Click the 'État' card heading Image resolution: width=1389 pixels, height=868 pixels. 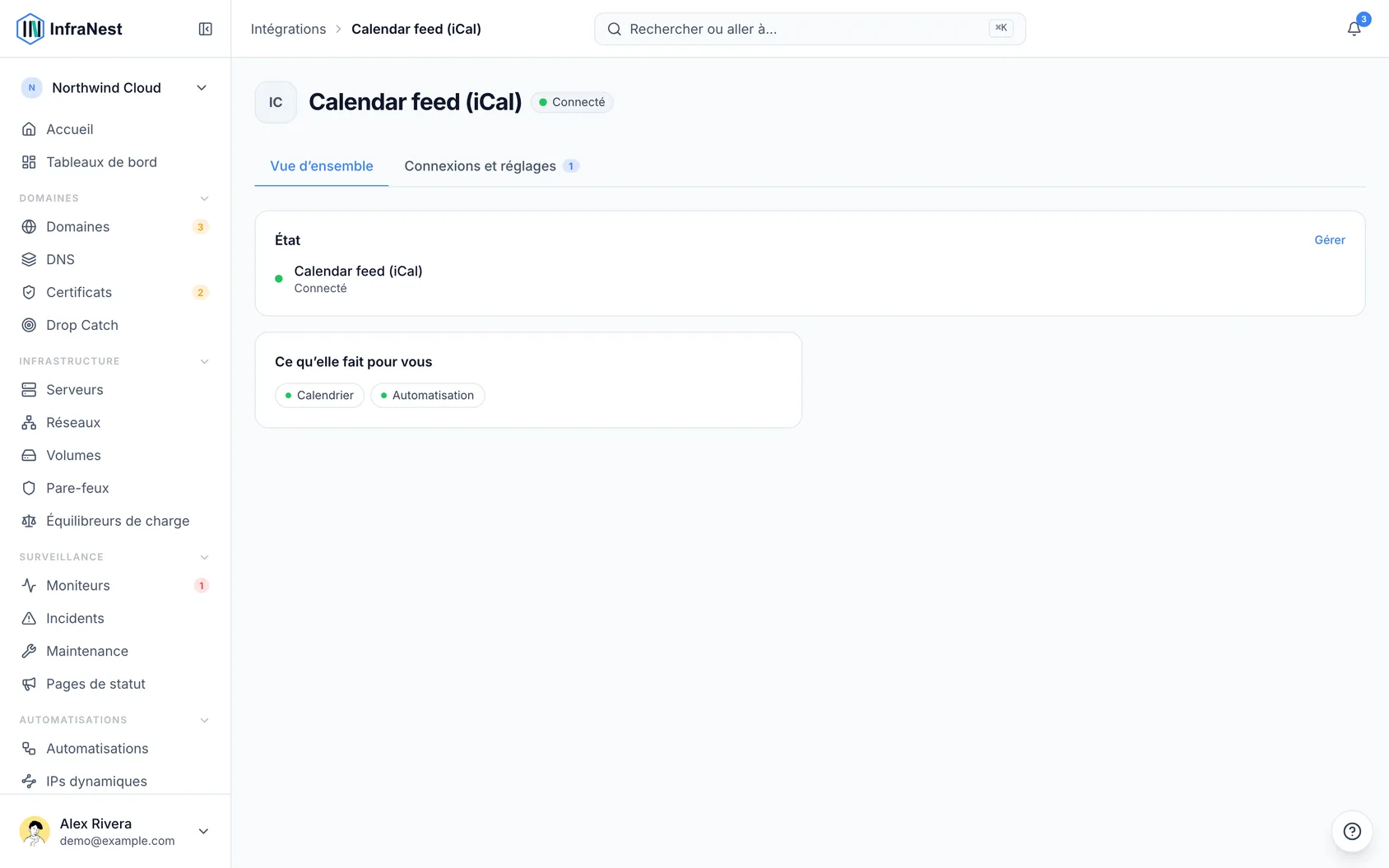[287, 240]
